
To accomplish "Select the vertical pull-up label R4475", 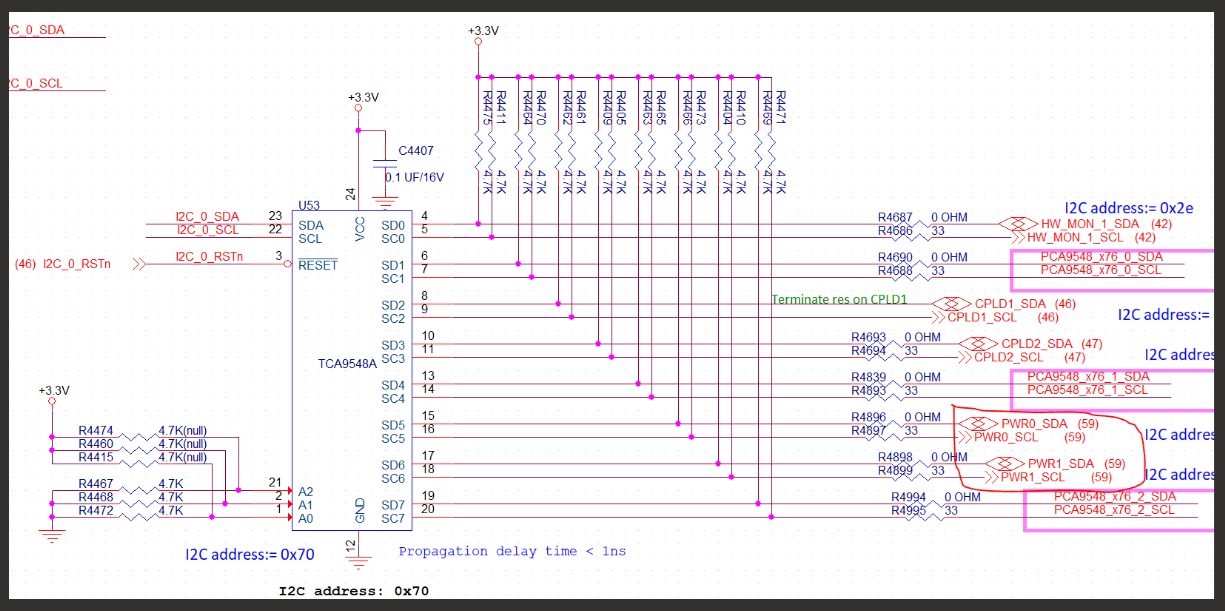I will [x=487, y=108].
